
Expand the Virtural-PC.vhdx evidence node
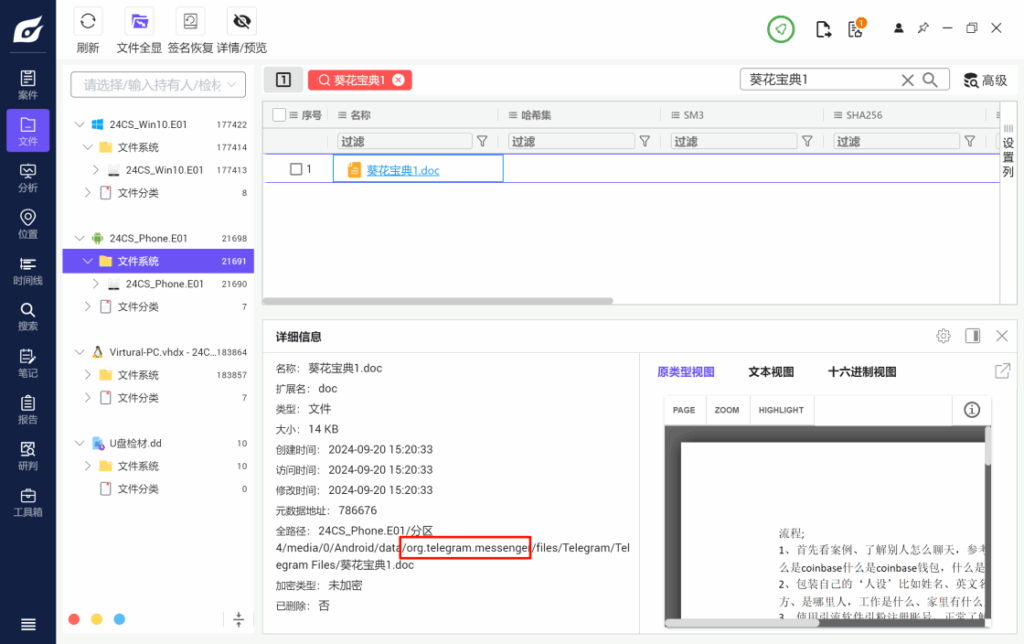click(78, 352)
